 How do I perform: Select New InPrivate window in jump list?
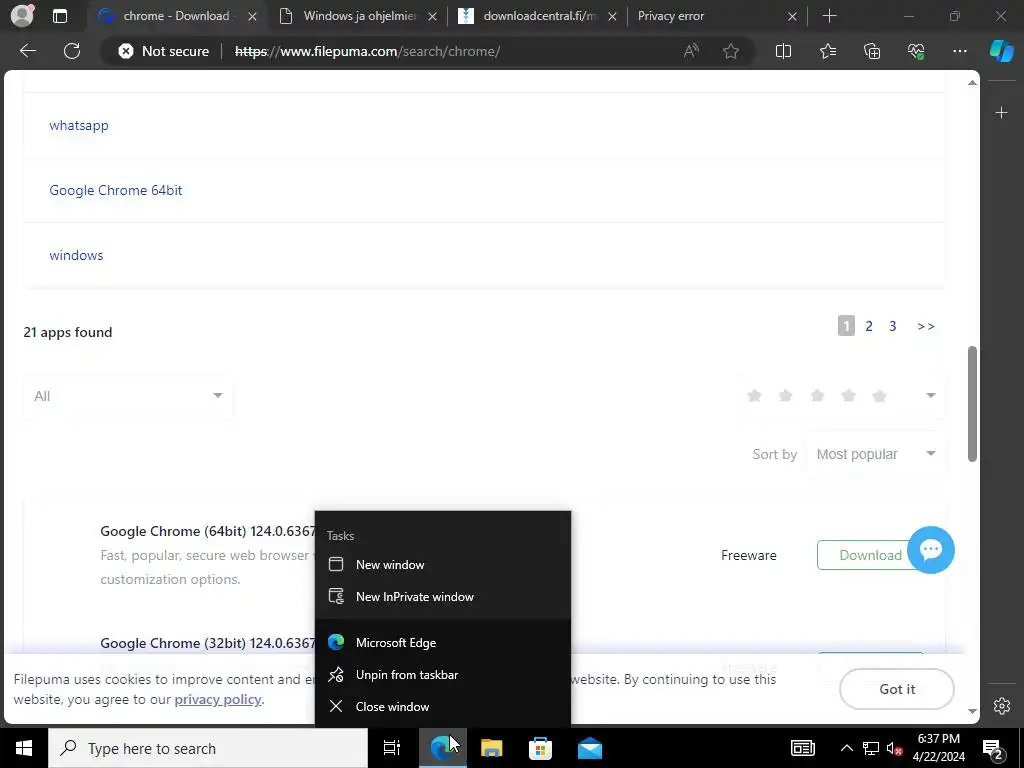pos(443,596)
